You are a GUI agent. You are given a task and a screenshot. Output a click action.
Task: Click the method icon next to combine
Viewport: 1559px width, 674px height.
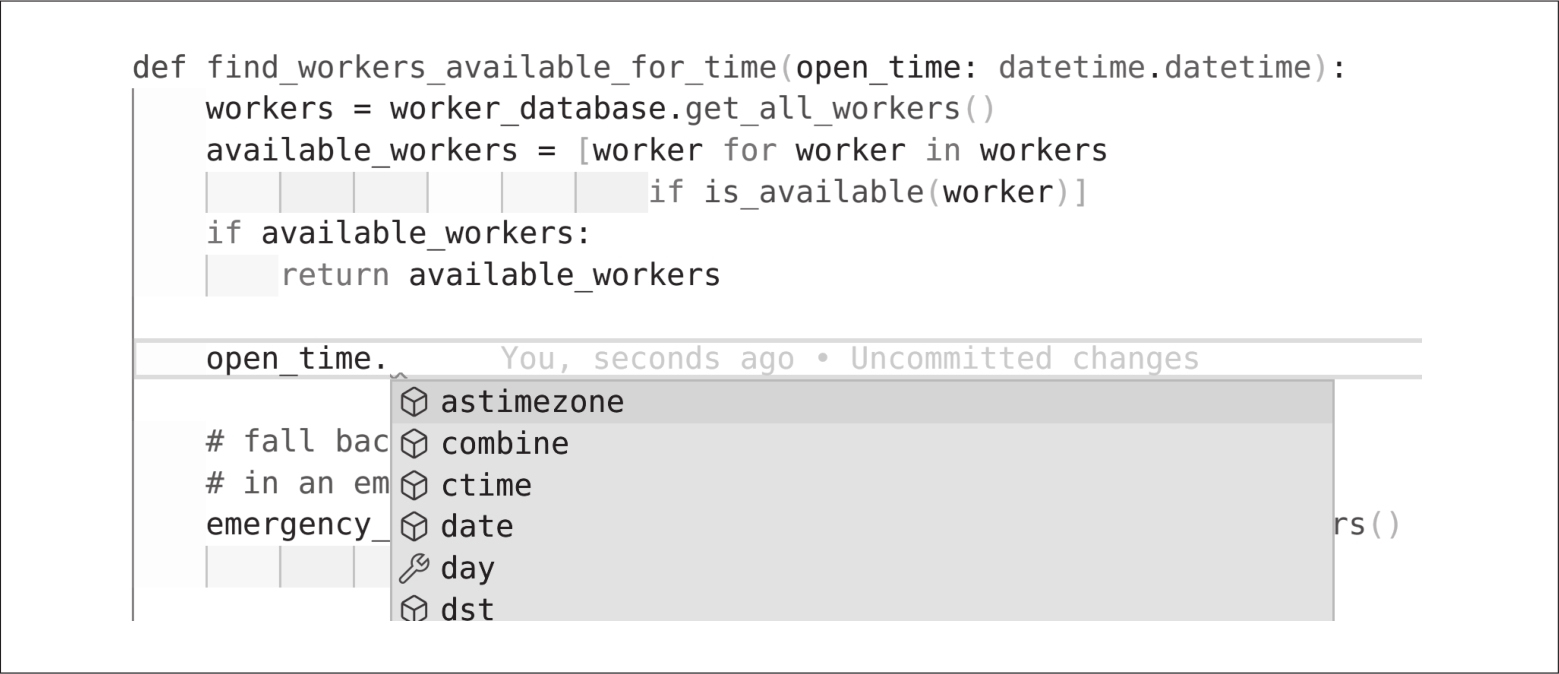coord(413,444)
